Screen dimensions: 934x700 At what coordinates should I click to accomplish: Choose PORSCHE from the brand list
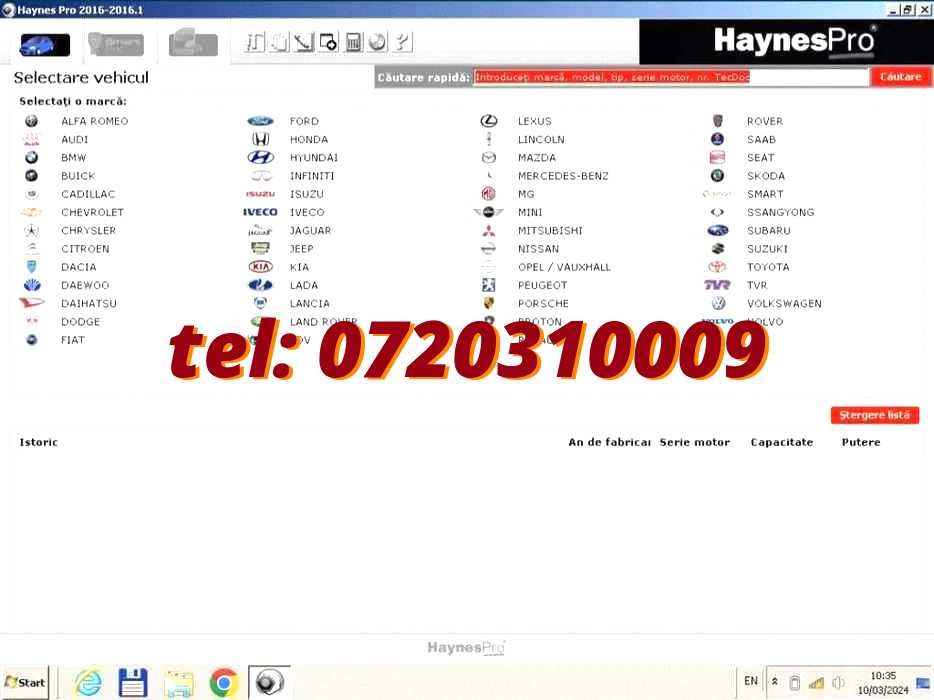(543, 303)
